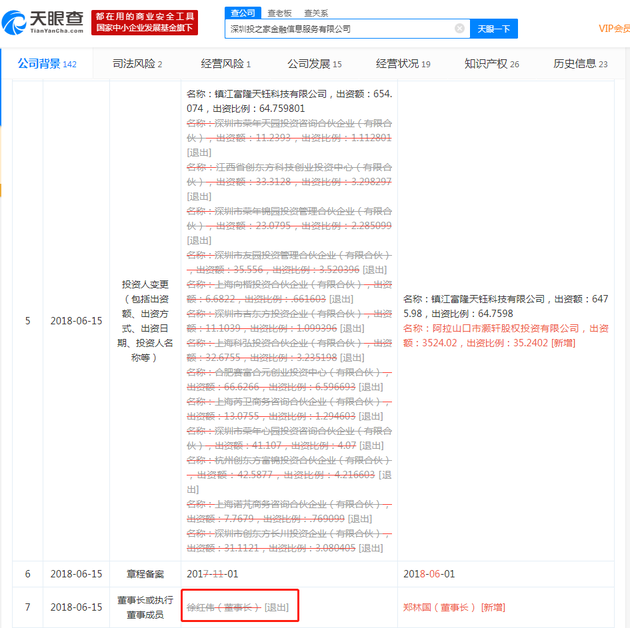Select the 查老板 search tab
The height and width of the screenshot is (628, 630).
(x=280, y=13)
